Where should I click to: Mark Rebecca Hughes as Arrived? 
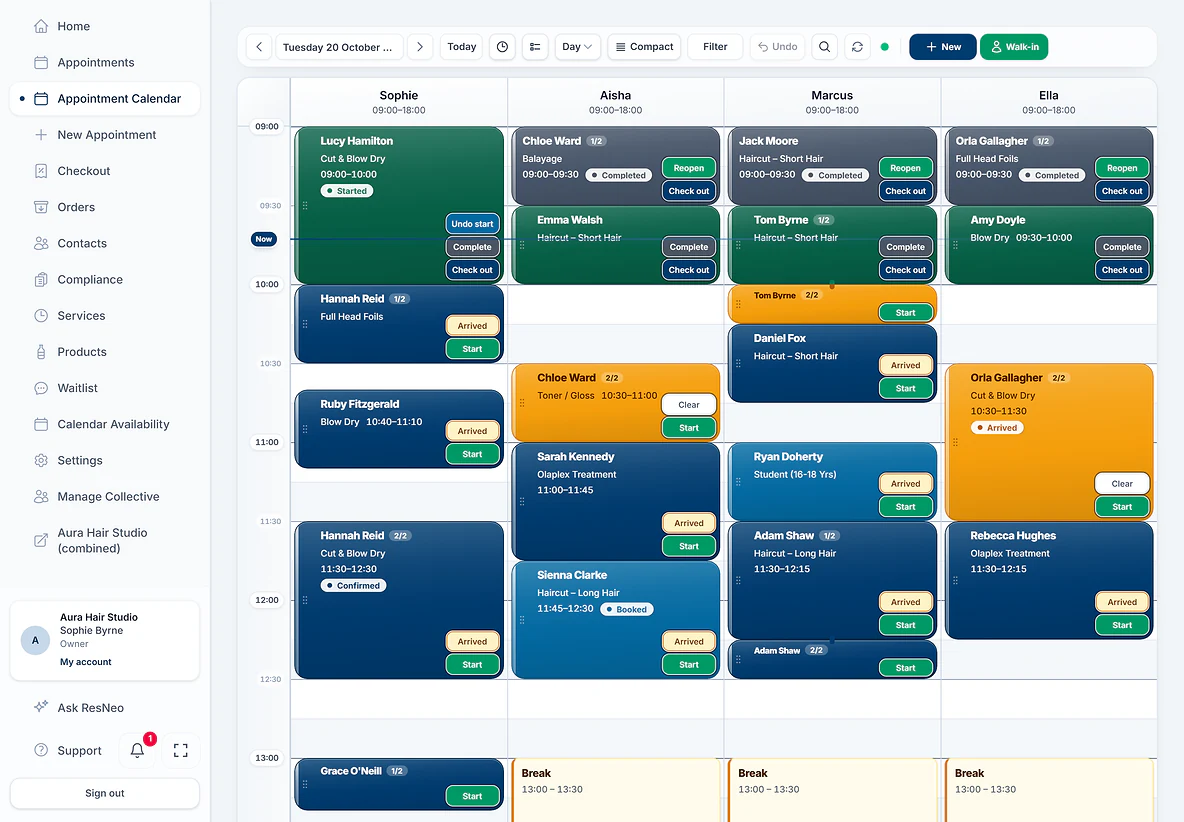pos(1122,602)
